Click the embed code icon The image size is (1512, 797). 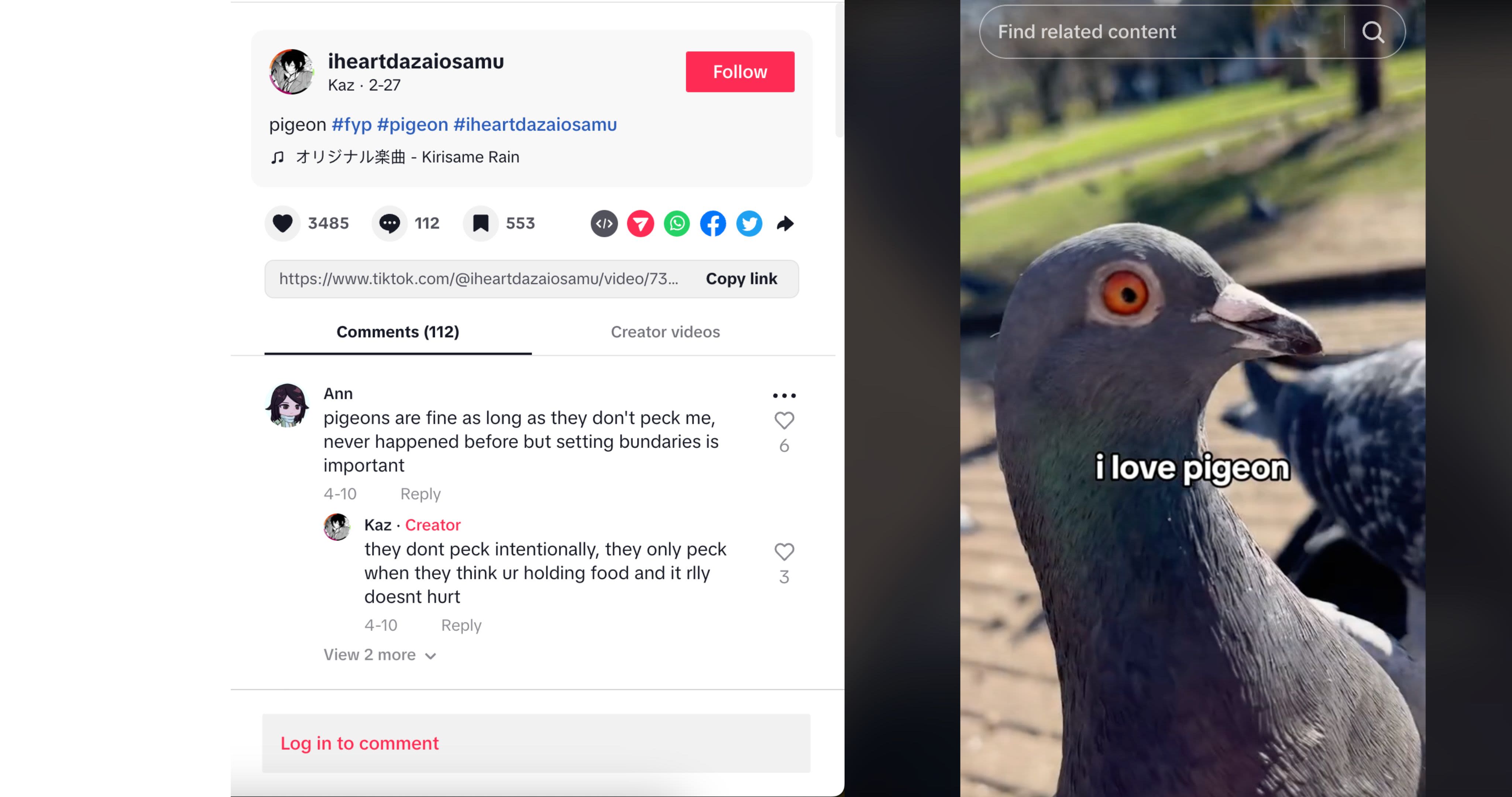point(604,224)
